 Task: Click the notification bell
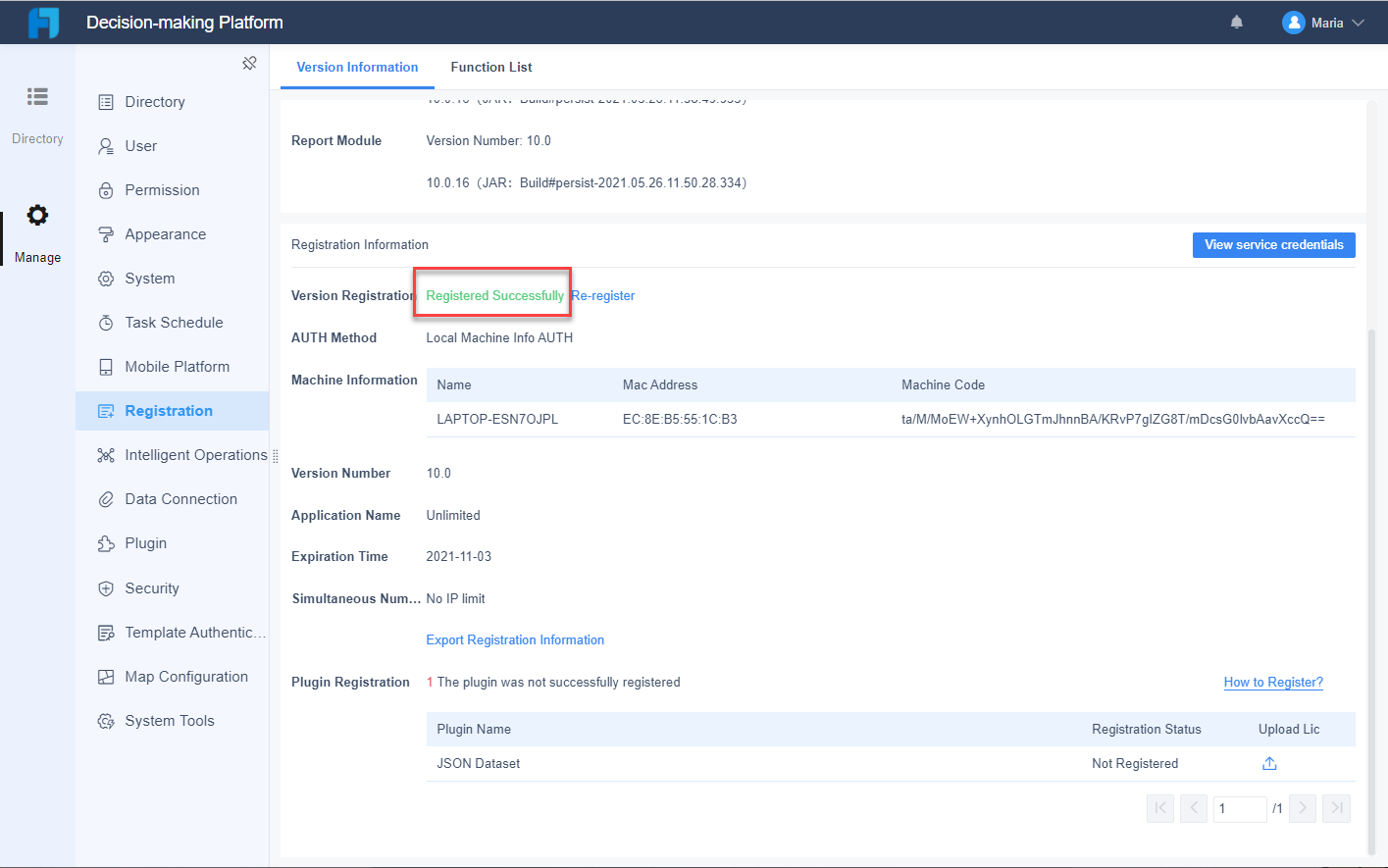click(1236, 21)
